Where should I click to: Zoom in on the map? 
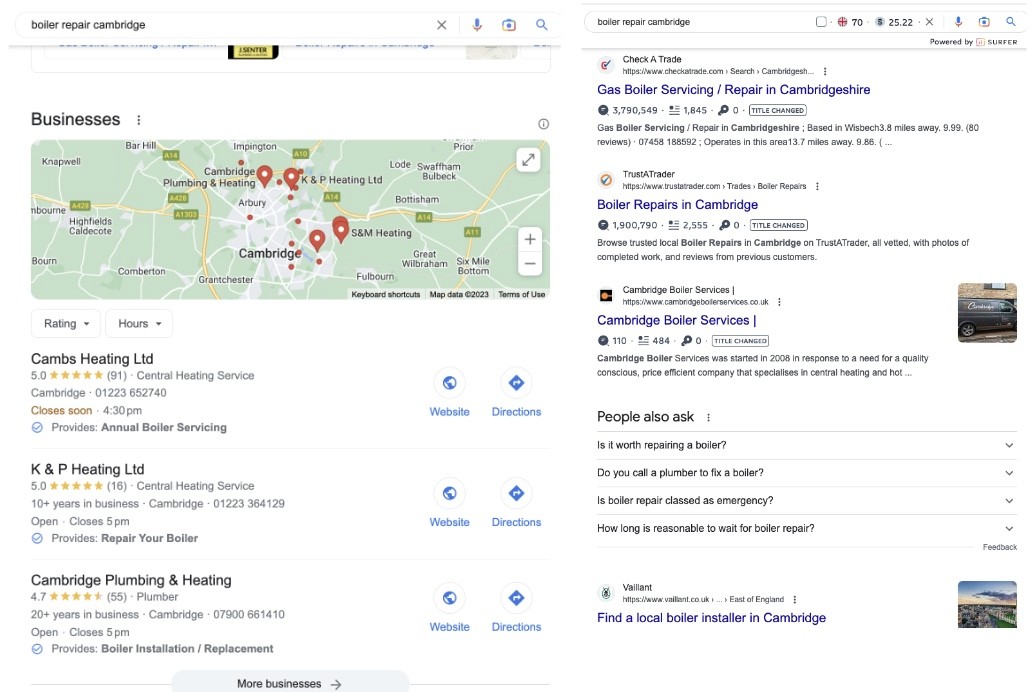(530, 239)
